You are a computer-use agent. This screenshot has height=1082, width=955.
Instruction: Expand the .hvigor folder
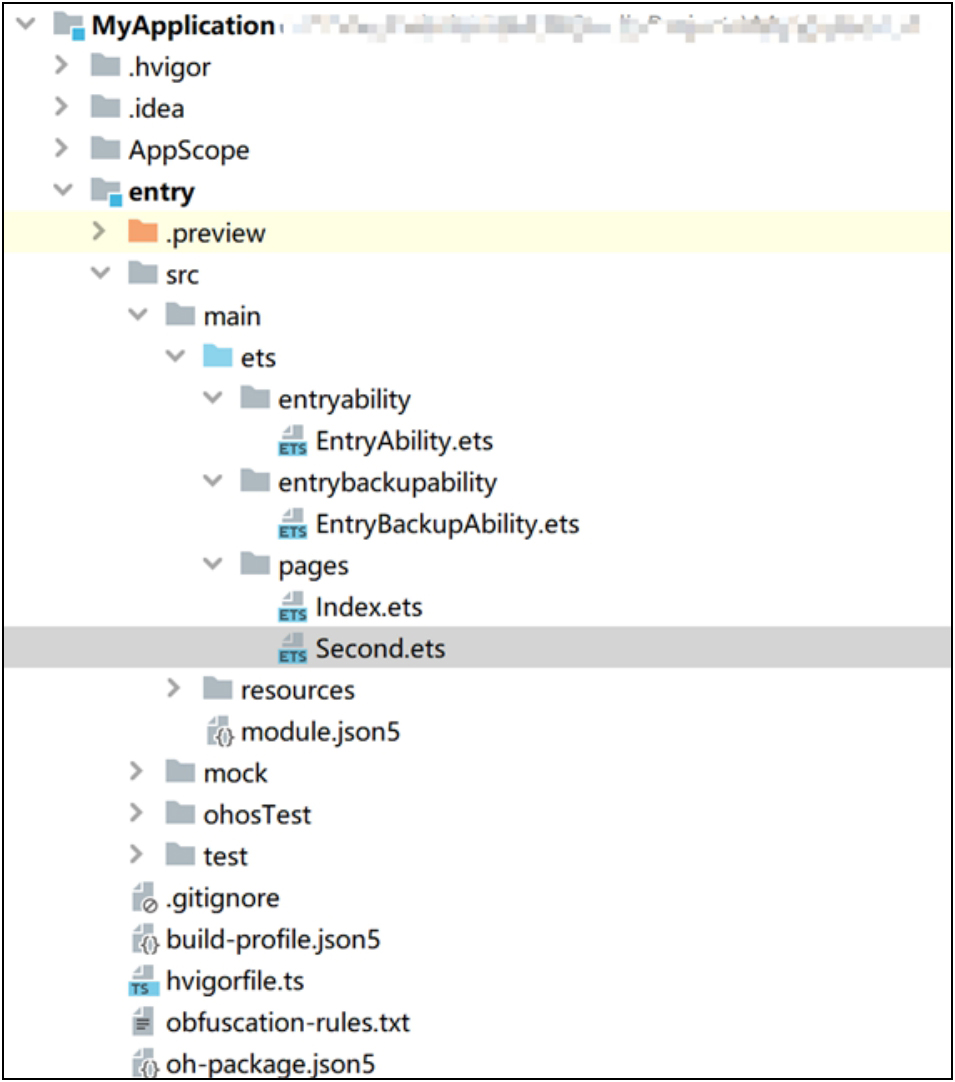coord(62,67)
